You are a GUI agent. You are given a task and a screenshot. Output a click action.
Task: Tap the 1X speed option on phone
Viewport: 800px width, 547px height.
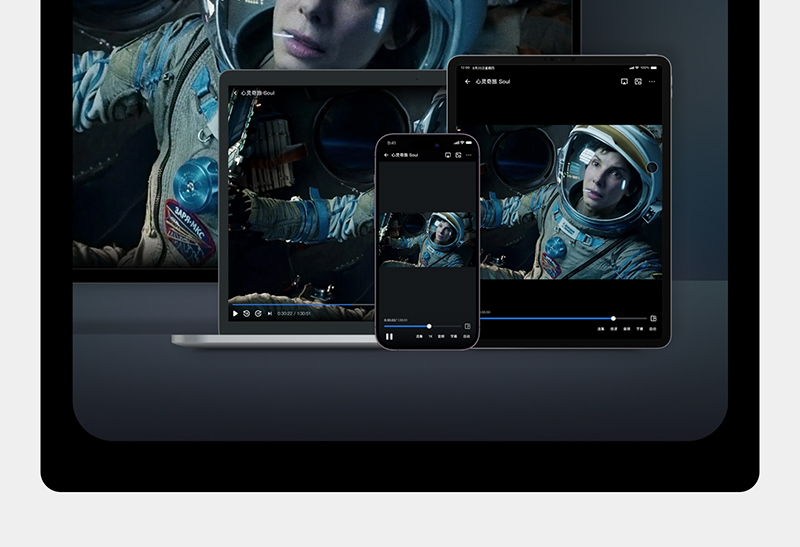tap(431, 337)
